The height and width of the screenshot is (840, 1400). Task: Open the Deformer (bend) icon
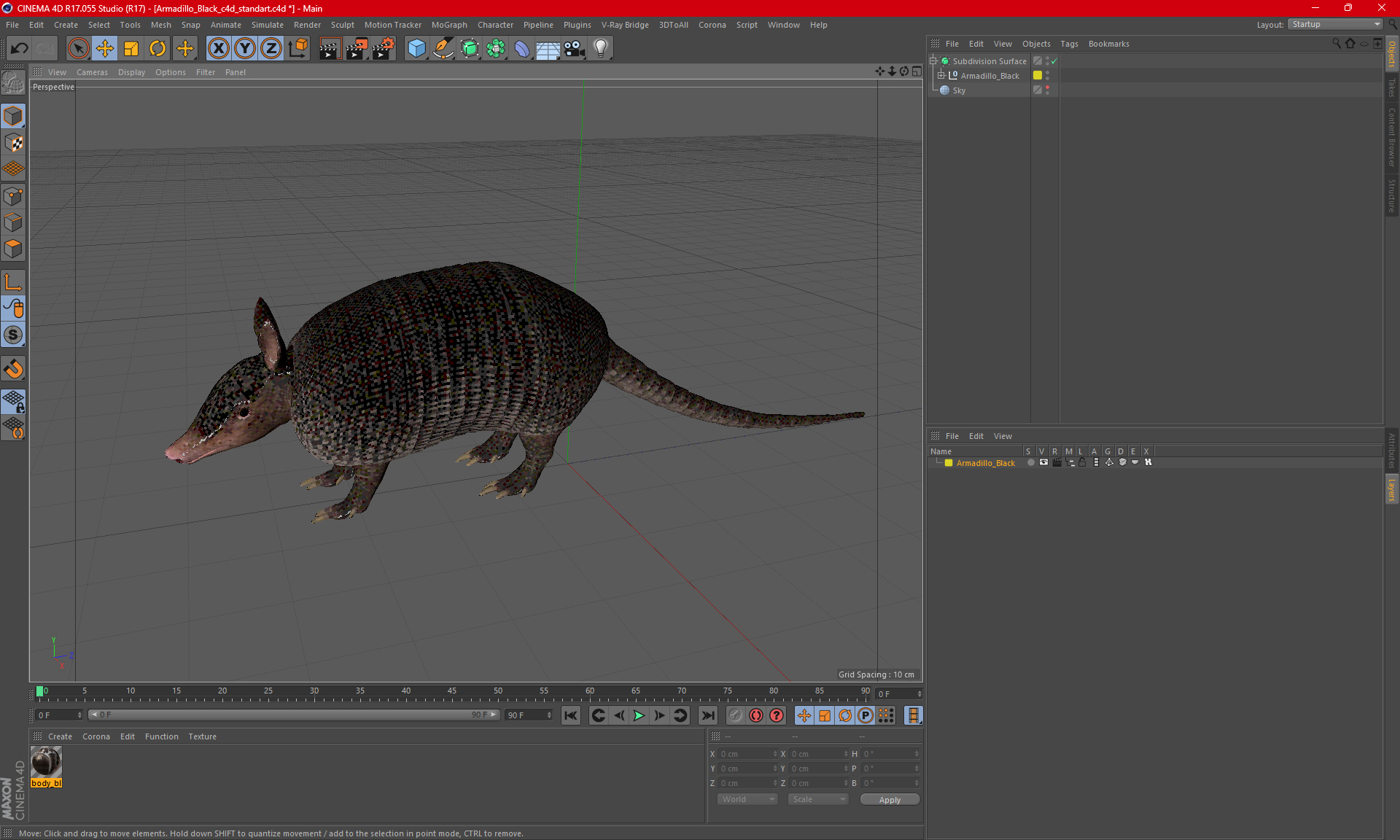pyautogui.click(x=522, y=49)
